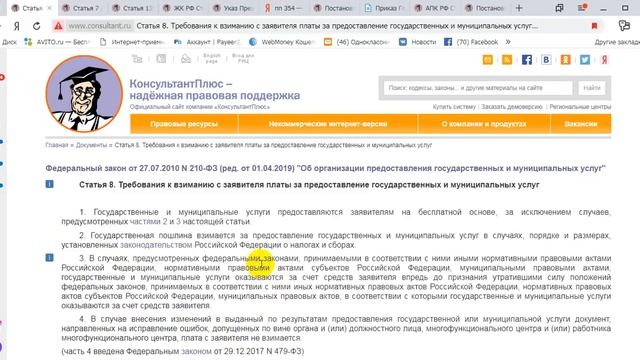
Task: Open the Федеральный закон N 210-ФЗ title link
Action: point(325,168)
